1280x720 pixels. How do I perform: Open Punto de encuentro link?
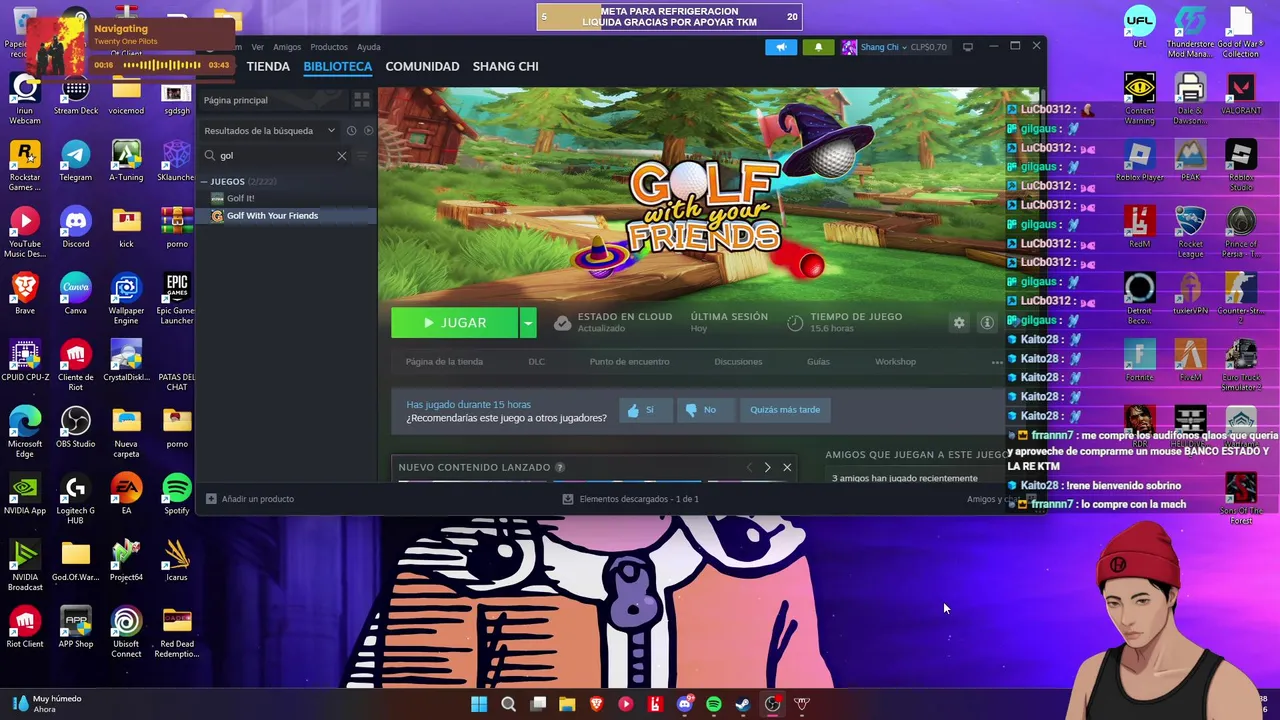(629, 362)
